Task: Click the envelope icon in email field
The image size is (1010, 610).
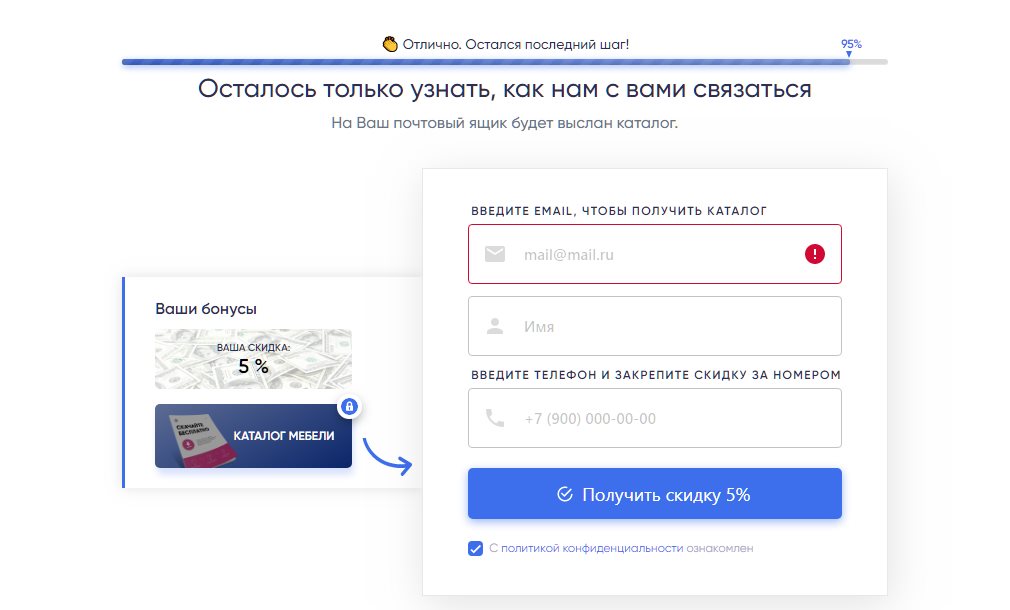Action: pyautogui.click(x=495, y=254)
